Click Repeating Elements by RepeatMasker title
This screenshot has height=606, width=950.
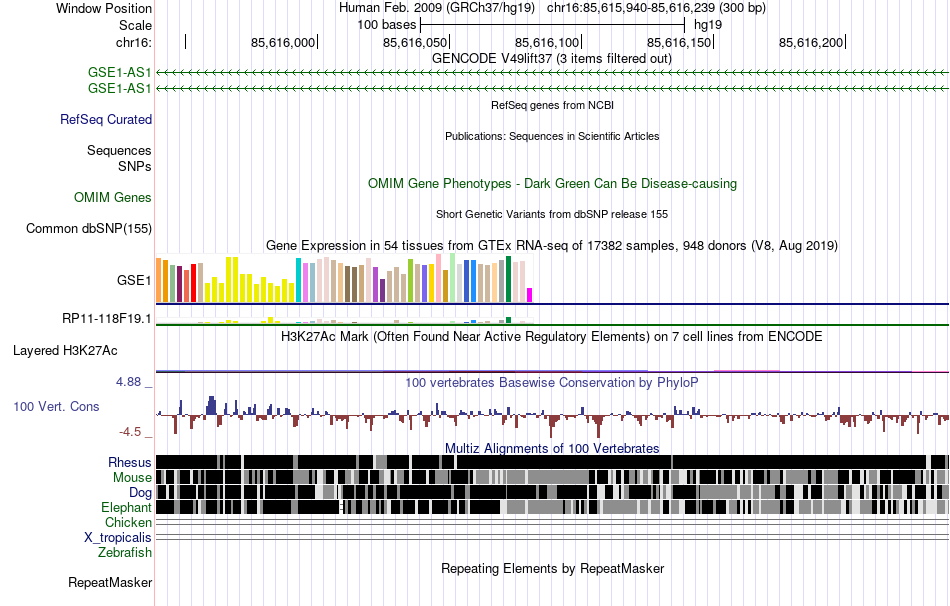553,568
